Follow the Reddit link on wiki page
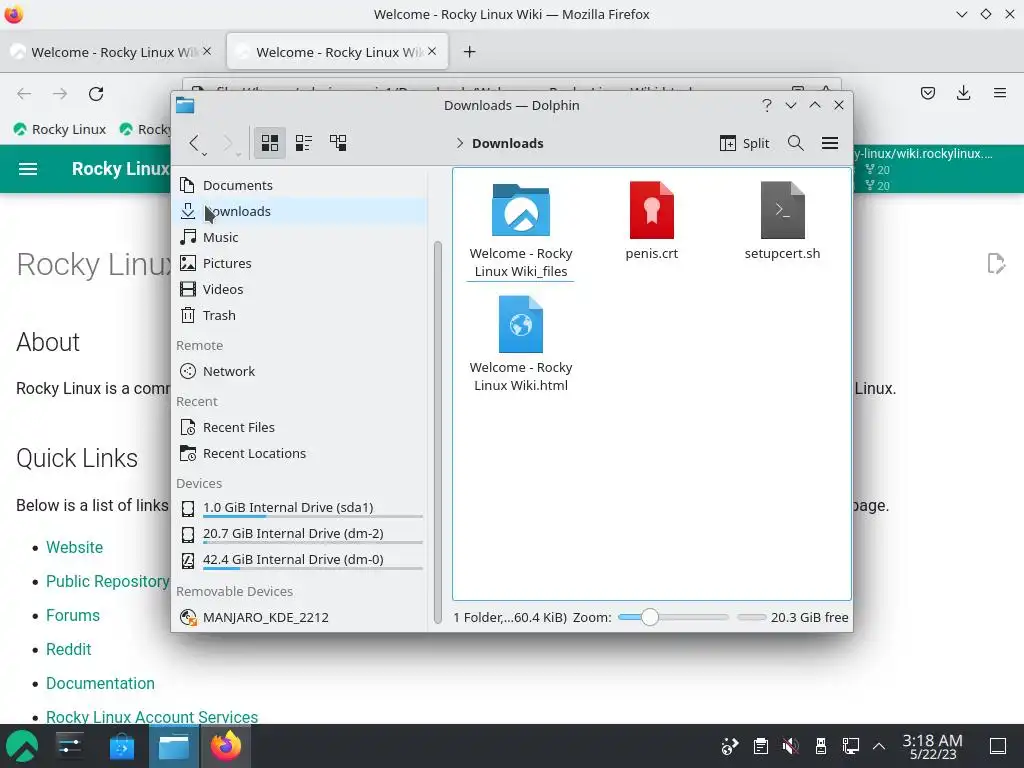Viewport: 1024px width, 768px height. tap(69, 649)
